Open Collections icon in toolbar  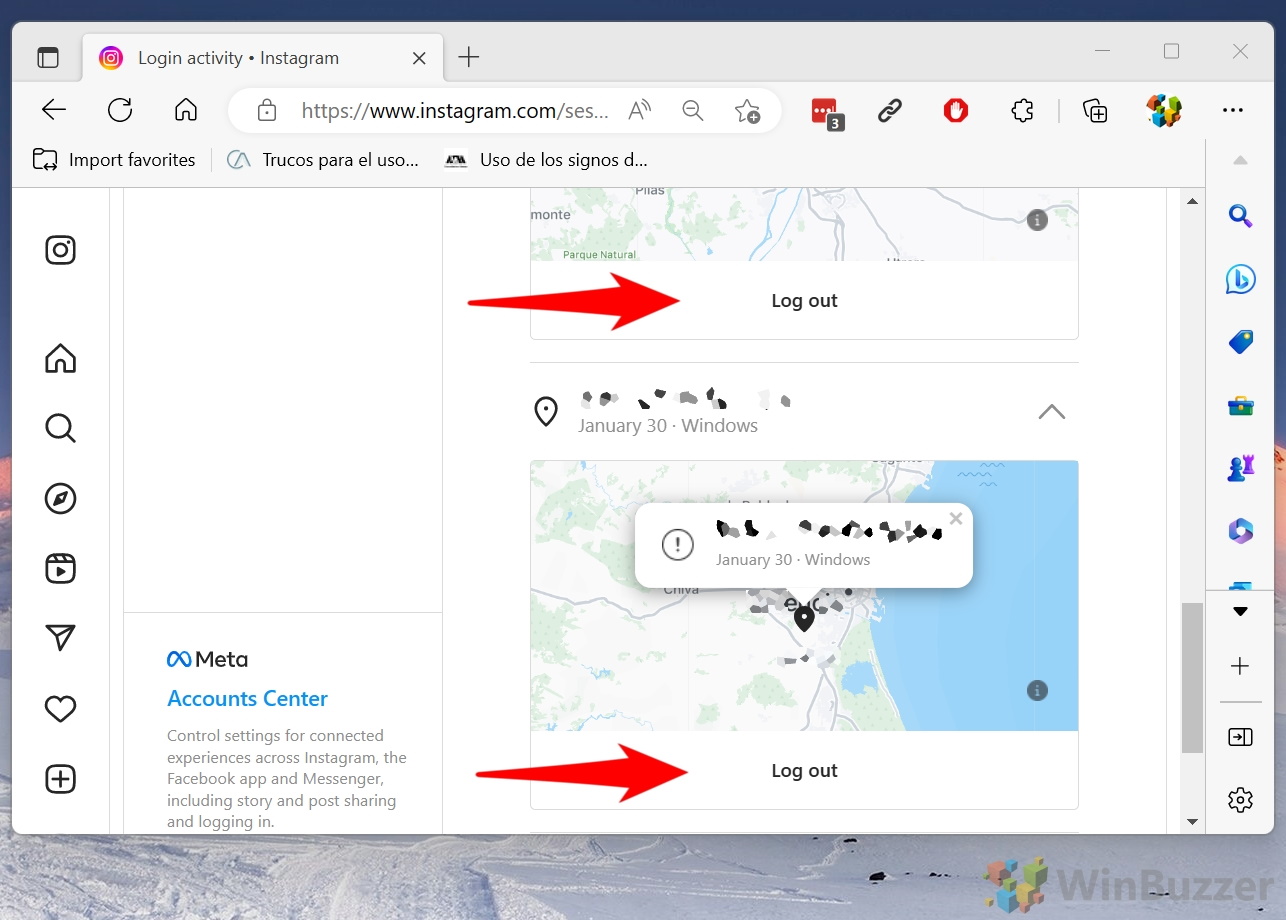click(1096, 110)
